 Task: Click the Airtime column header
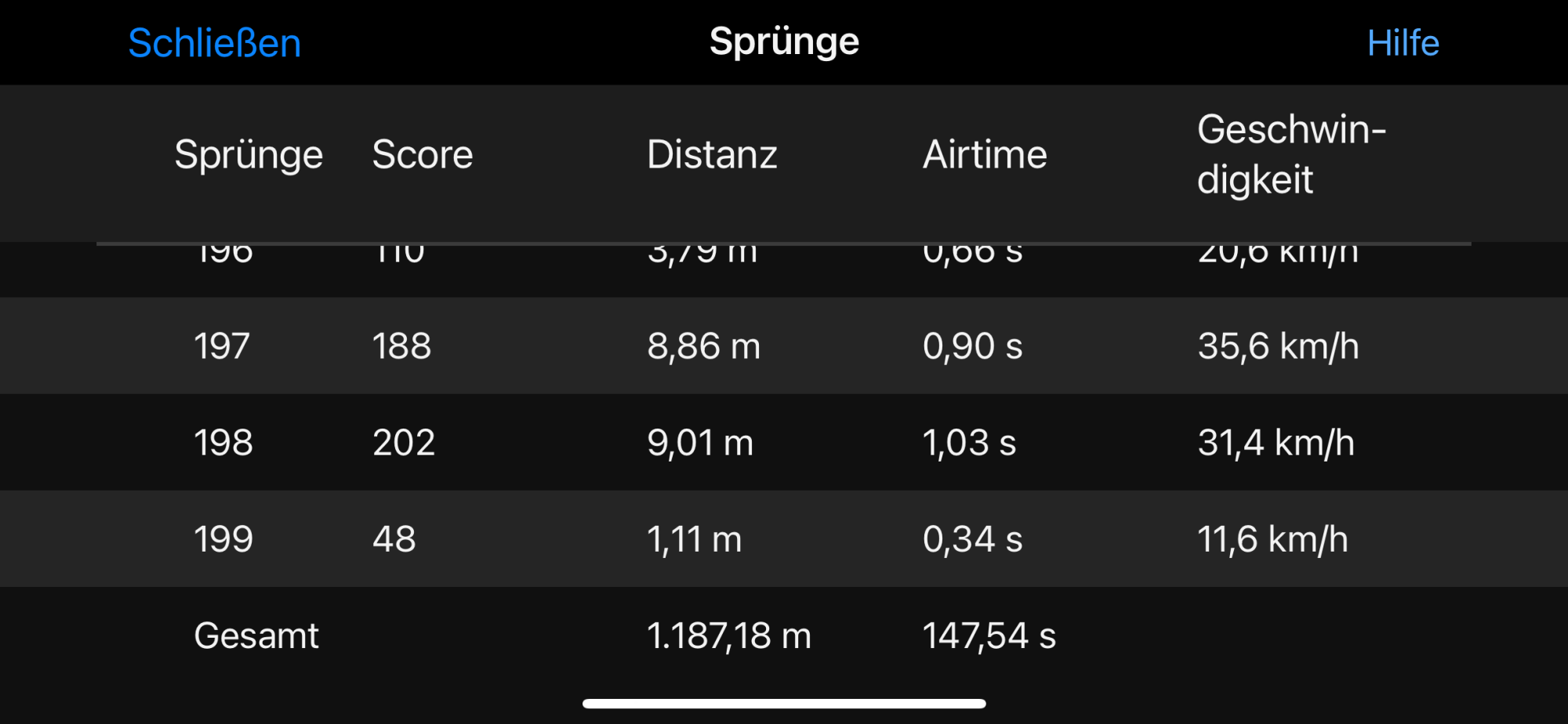pyautogui.click(x=985, y=154)
